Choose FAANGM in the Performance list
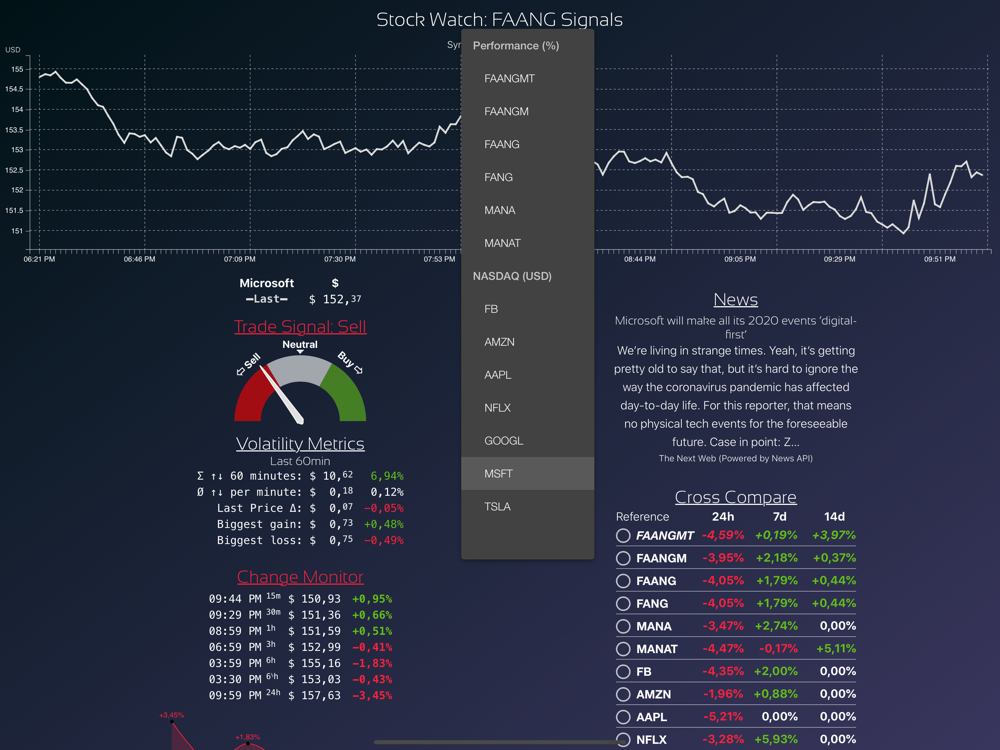 (x=527, y=112)
